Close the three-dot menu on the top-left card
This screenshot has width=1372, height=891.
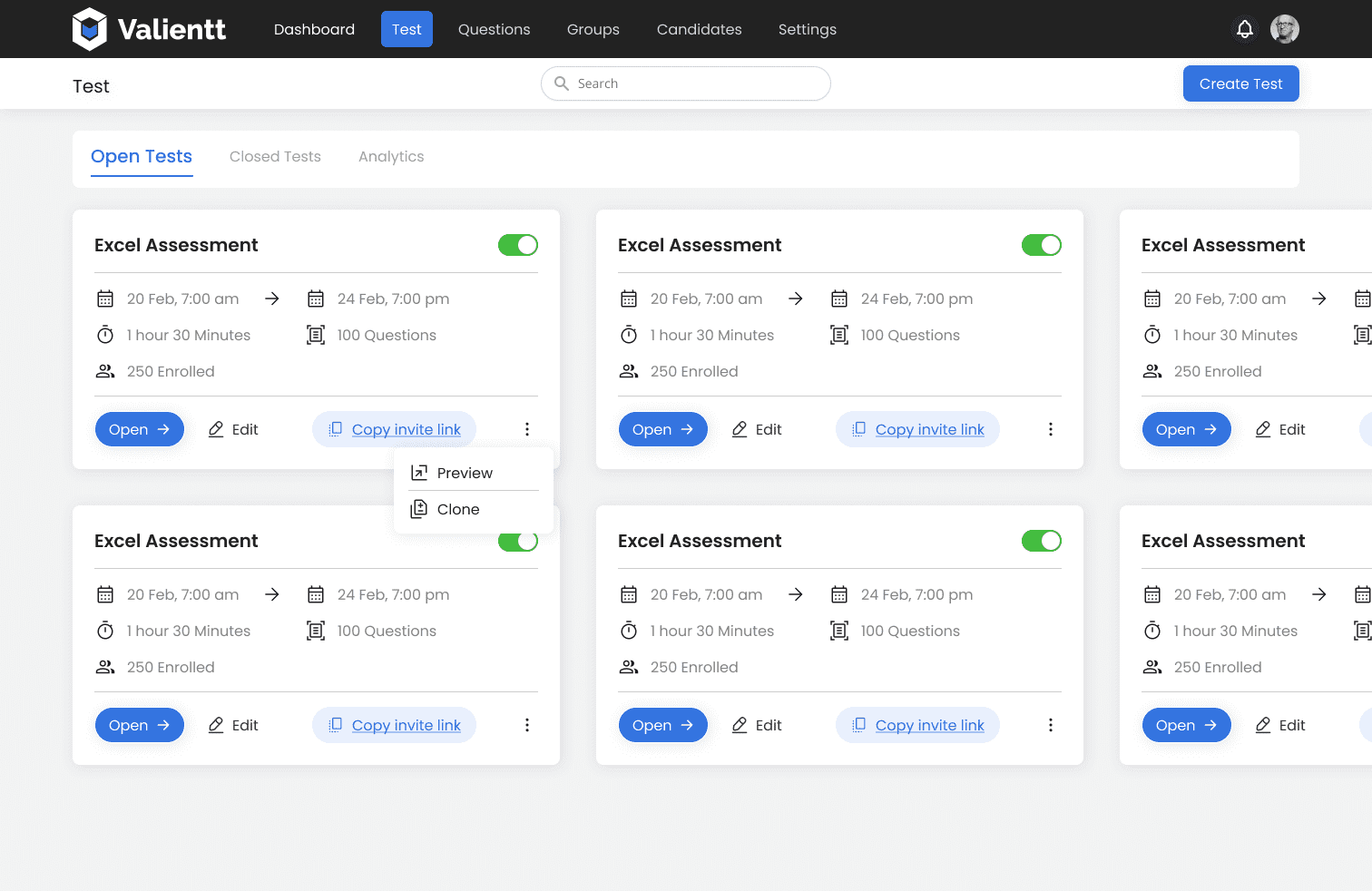click(527, 429)
